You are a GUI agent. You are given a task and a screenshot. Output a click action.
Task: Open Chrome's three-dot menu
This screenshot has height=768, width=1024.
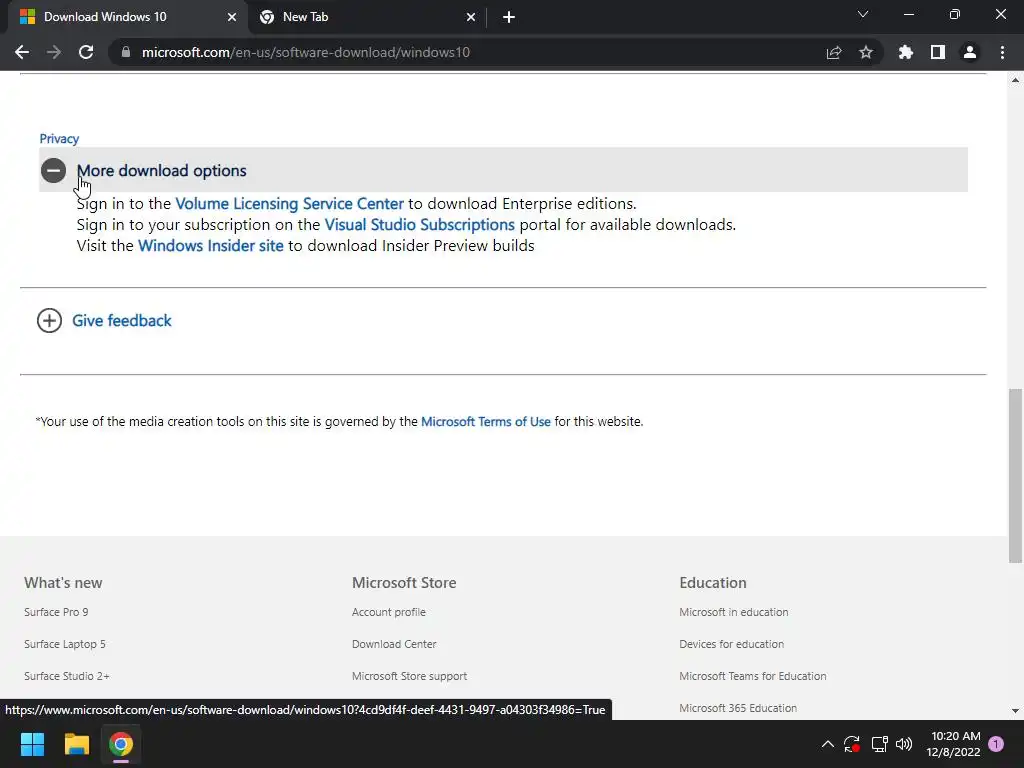pyautogui.click(x=1002, y=52)
